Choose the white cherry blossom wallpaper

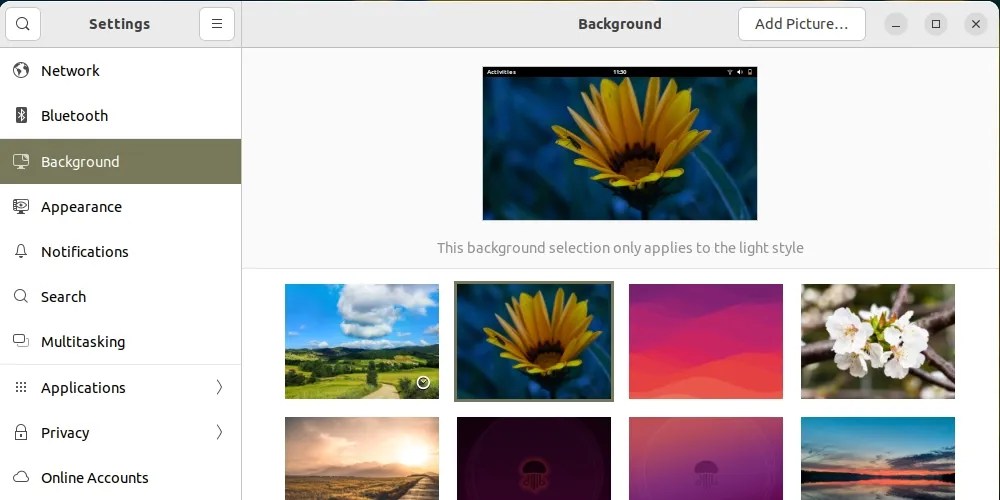click(x=878, y=341)
